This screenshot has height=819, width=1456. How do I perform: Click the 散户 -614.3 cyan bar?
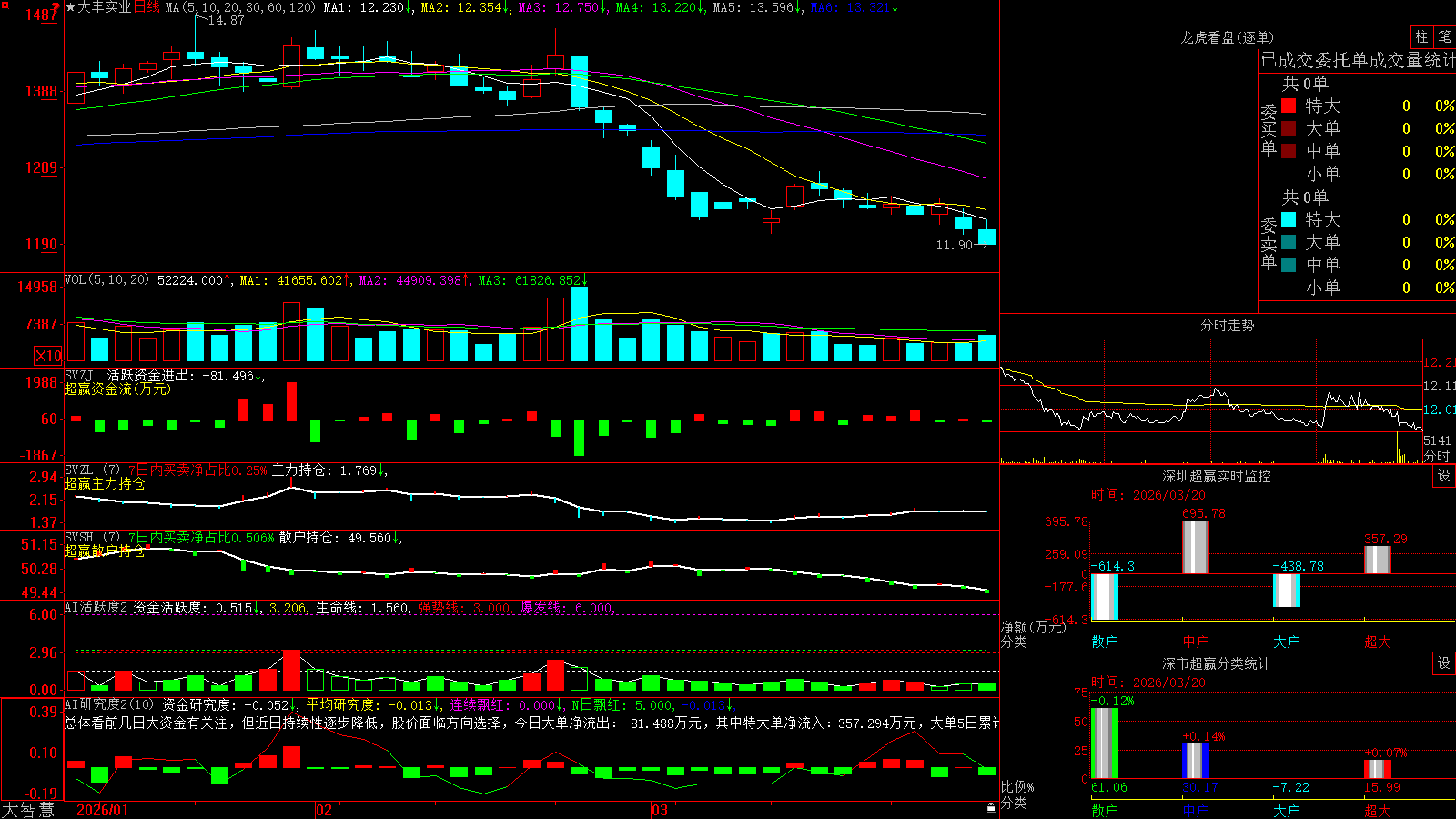[x=1104, y=596]
